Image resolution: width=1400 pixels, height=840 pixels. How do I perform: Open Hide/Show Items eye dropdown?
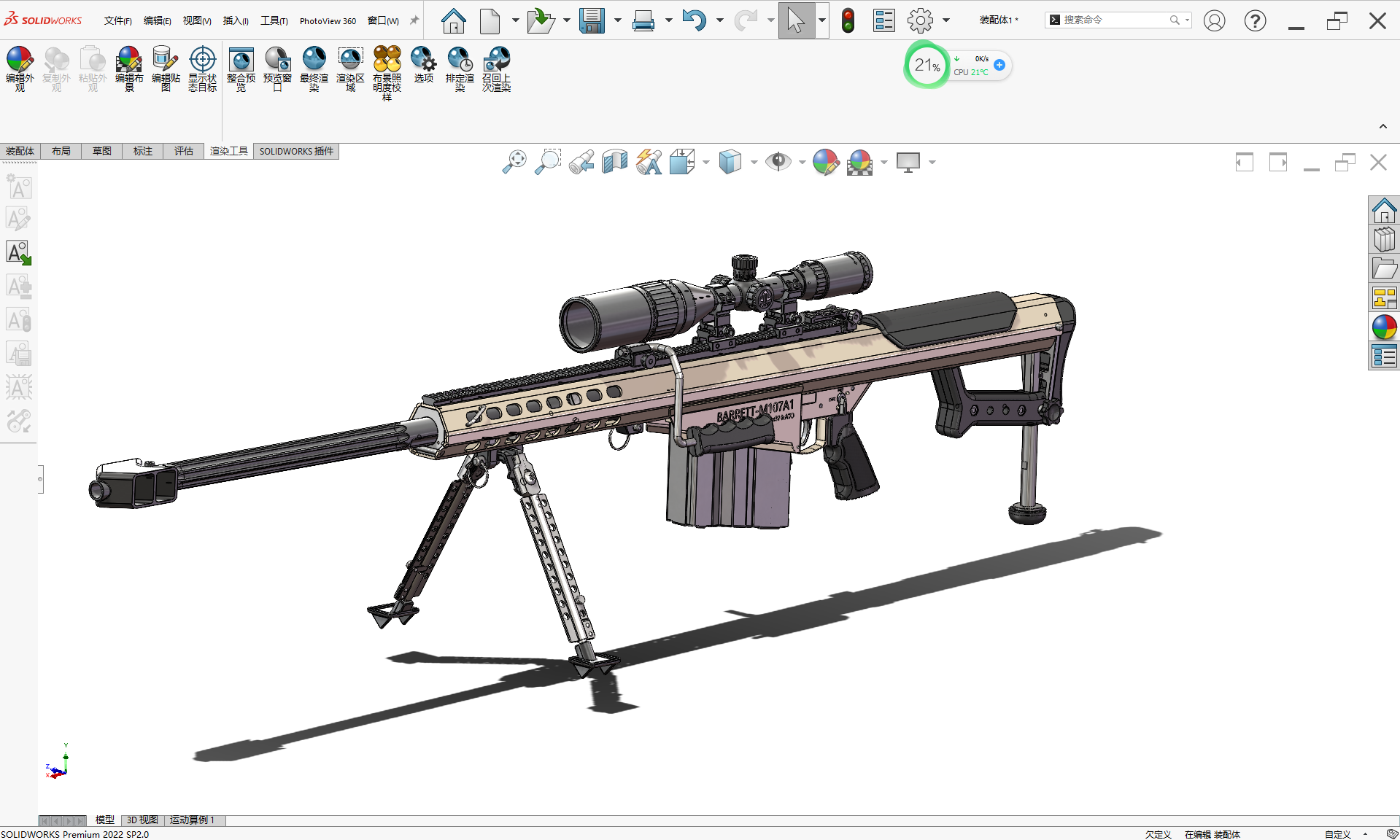tap(802, 162)
